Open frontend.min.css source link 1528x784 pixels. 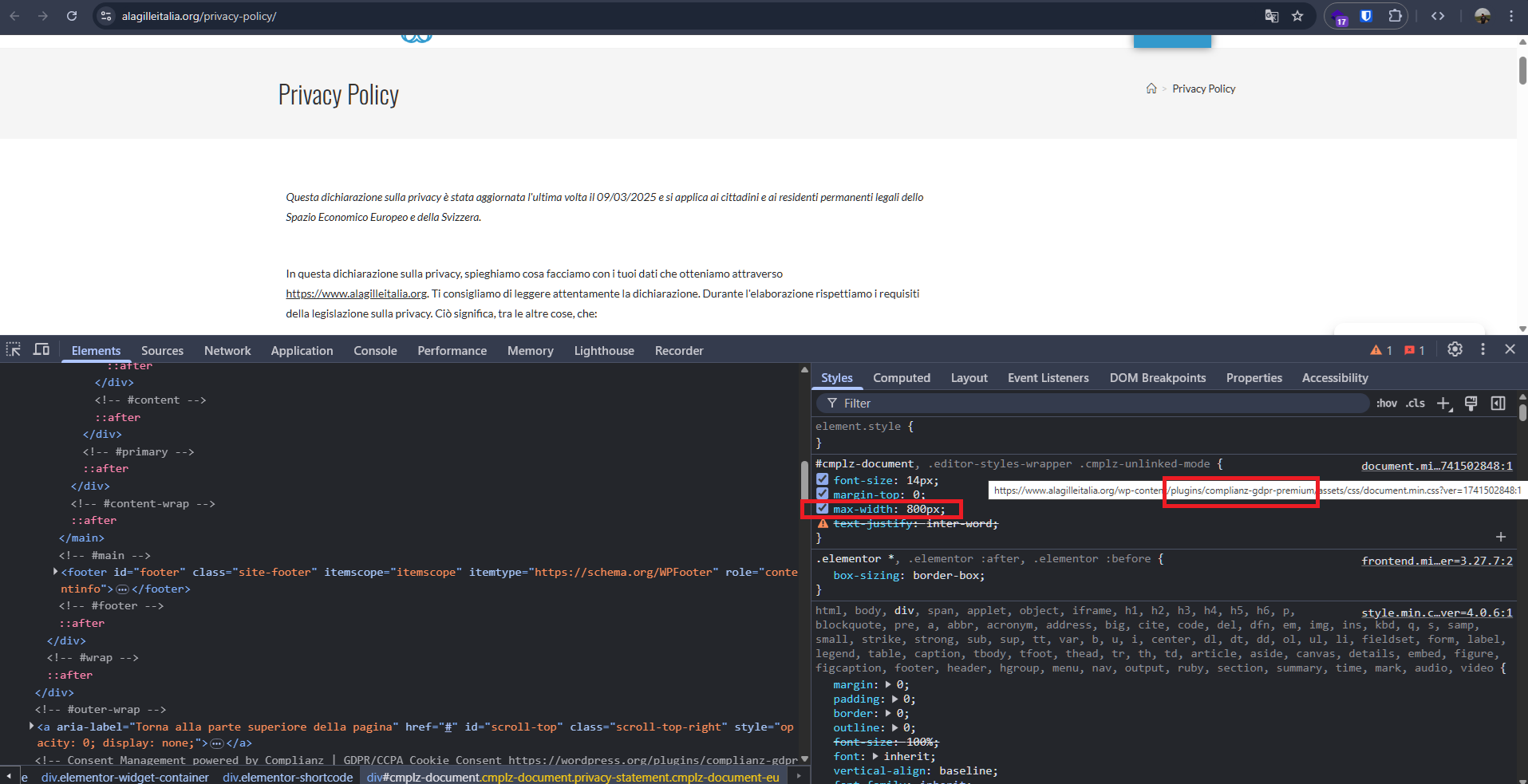pos(1436,561)
